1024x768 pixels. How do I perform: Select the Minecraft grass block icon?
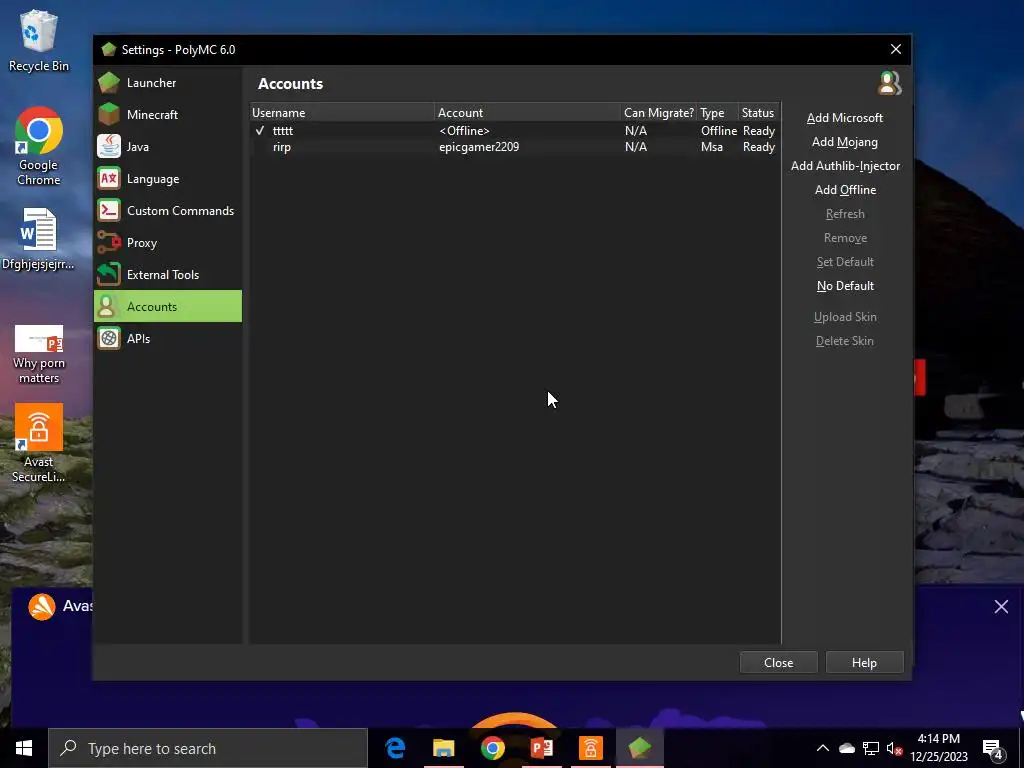pos(109,114)
